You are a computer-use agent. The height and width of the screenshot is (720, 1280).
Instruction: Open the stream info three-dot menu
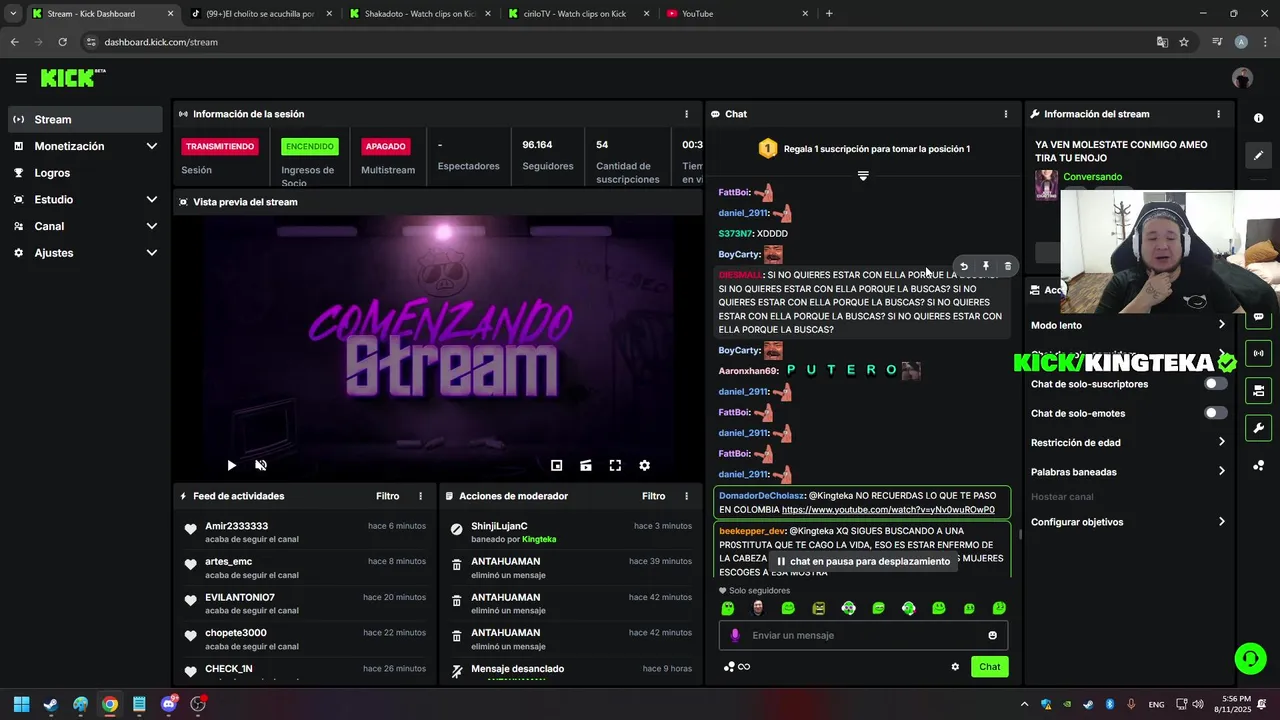1218,114
